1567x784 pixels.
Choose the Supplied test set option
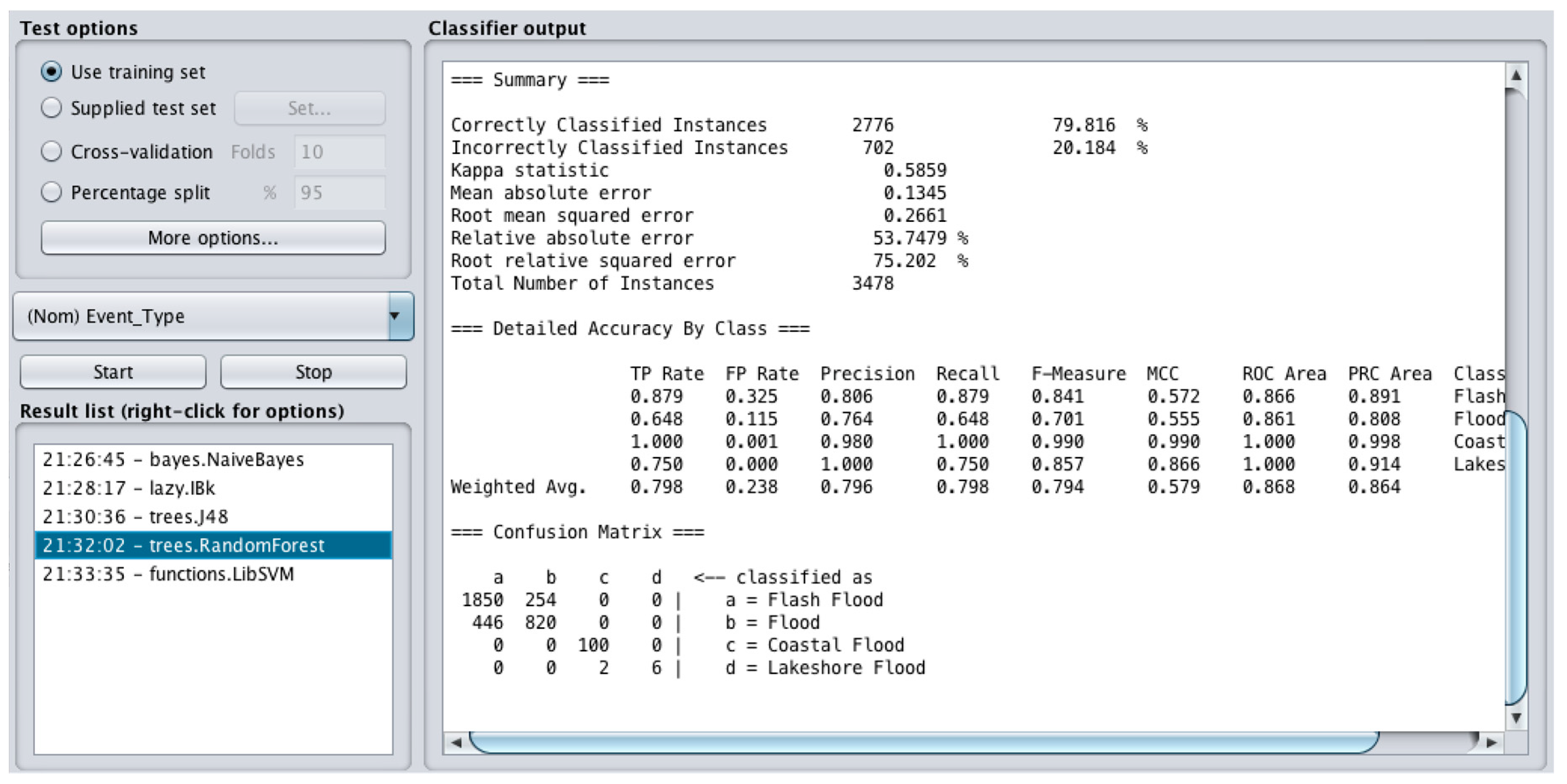[51, 108]
